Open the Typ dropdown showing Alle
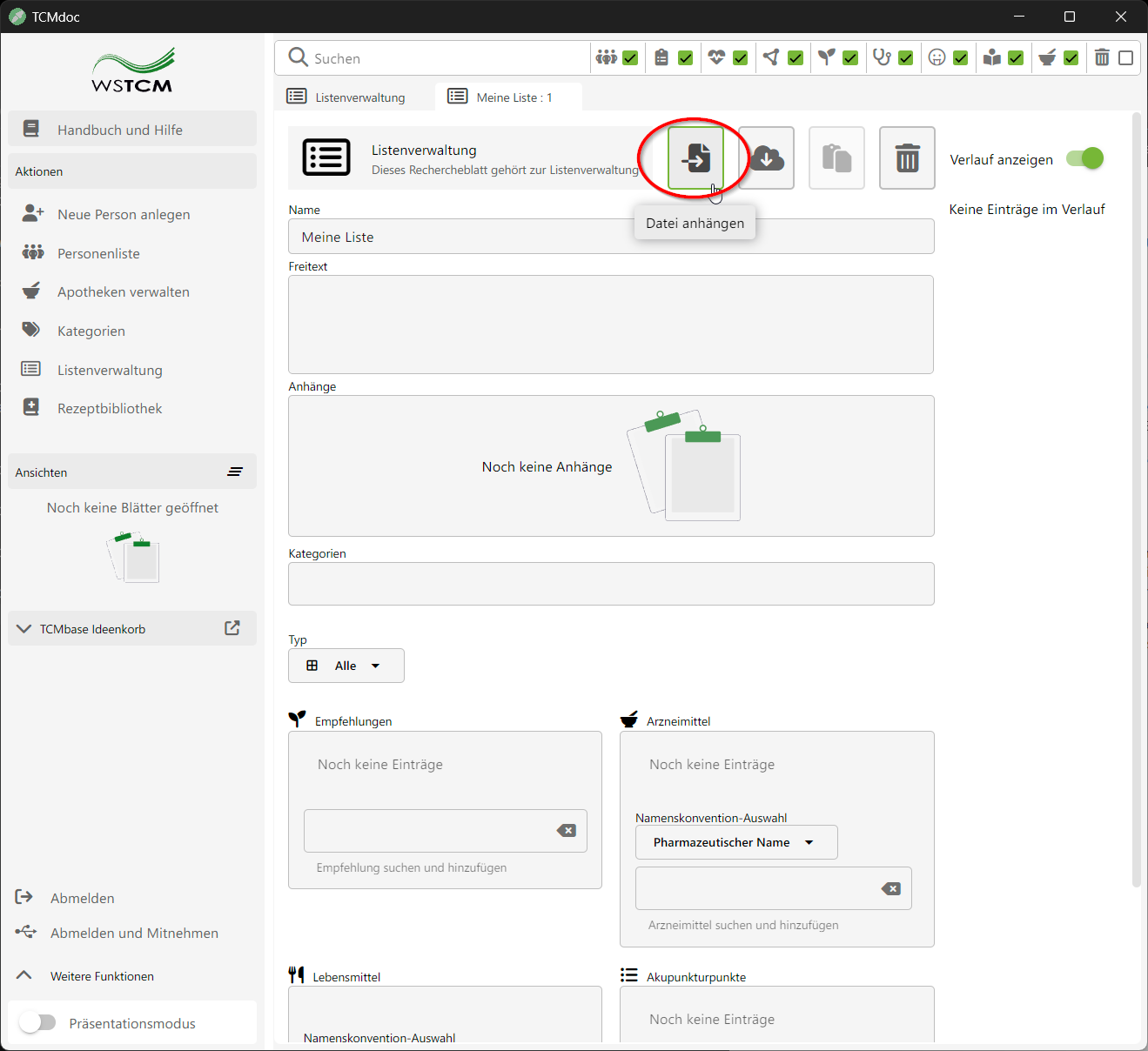The height and width of the screenshot is (1051, 1148). pos(346,665)
